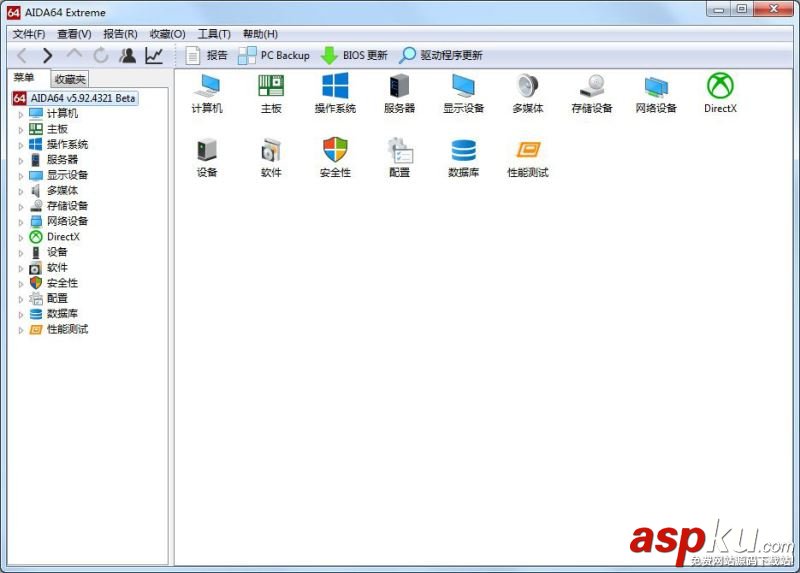The height and width of the screenshot is (573, 800).
Task: Click the back navigation arrow
Action: pos(22,55)
